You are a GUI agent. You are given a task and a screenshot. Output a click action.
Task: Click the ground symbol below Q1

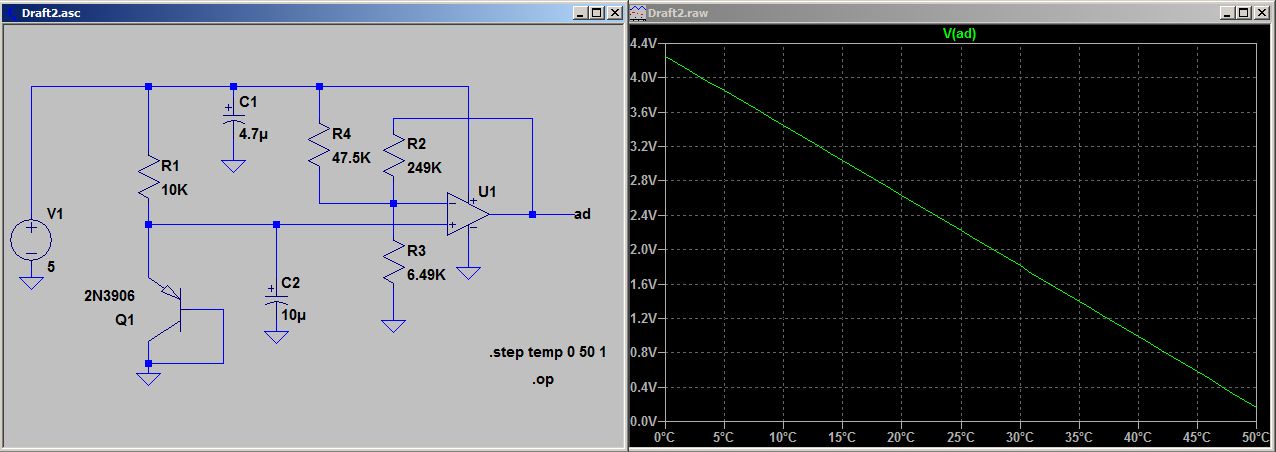[x=148, y=379]
